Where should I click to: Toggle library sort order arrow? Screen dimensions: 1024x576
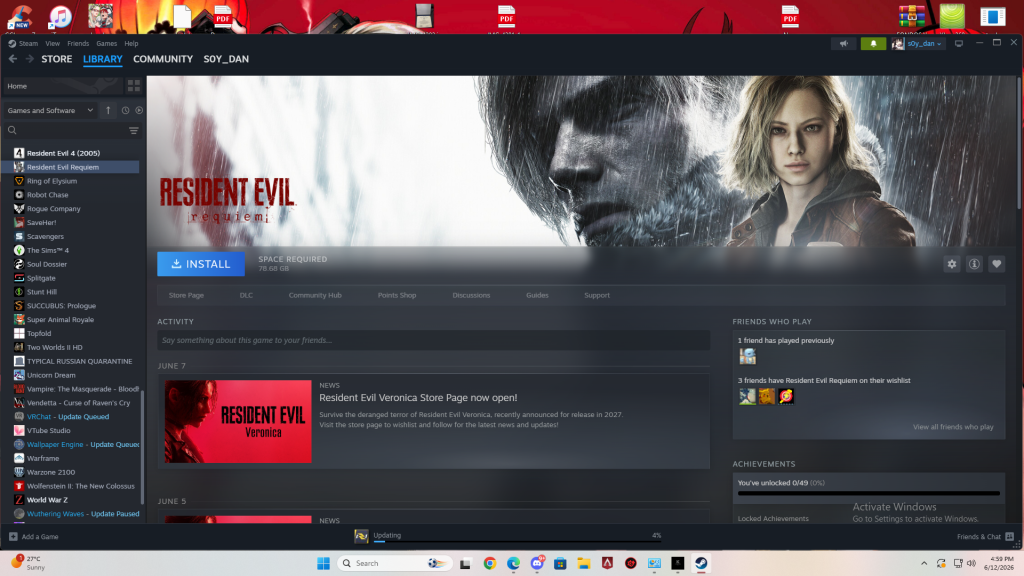click(108, 110)
